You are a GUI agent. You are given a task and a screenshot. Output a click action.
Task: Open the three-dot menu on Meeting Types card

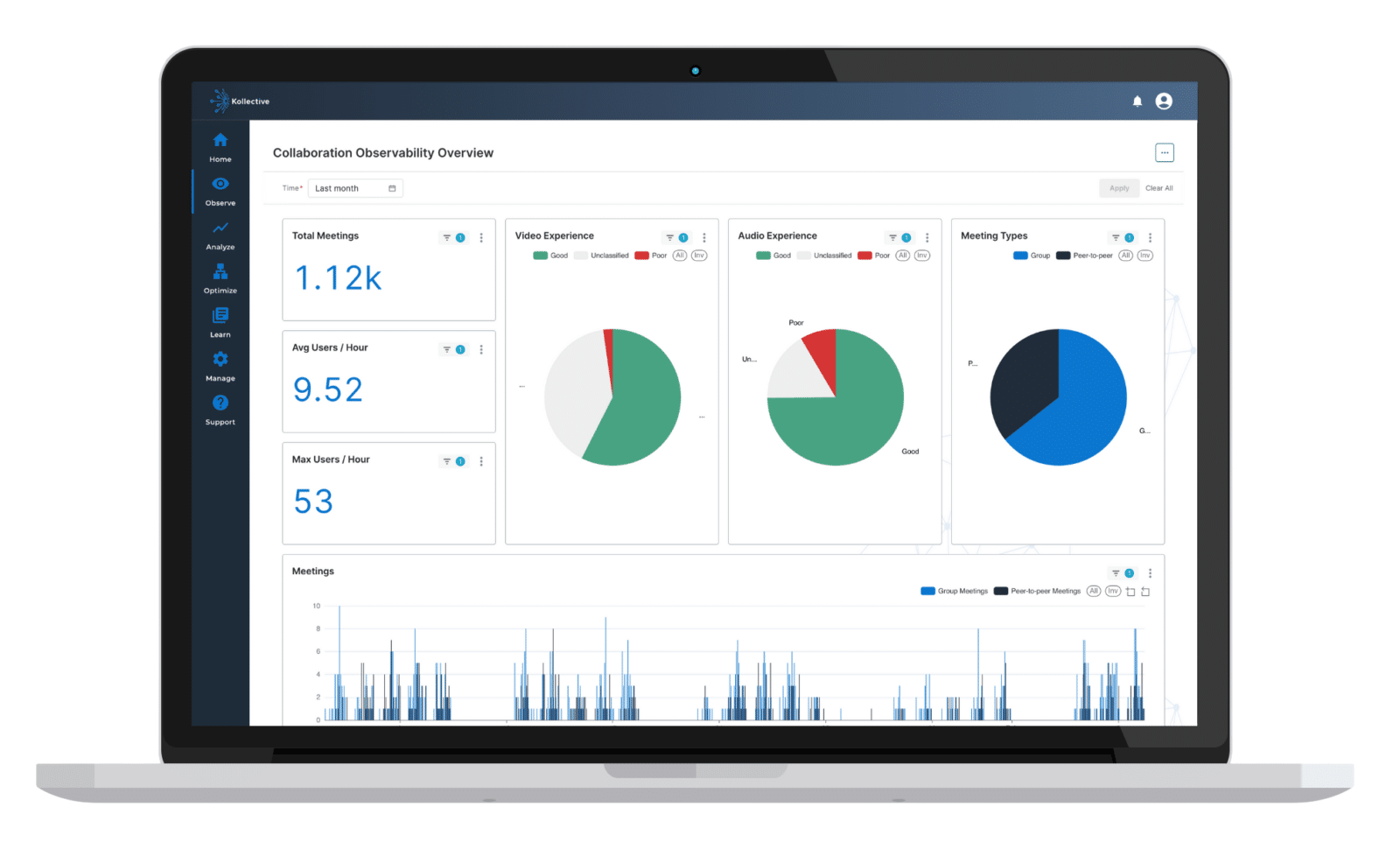point(1151,237)
